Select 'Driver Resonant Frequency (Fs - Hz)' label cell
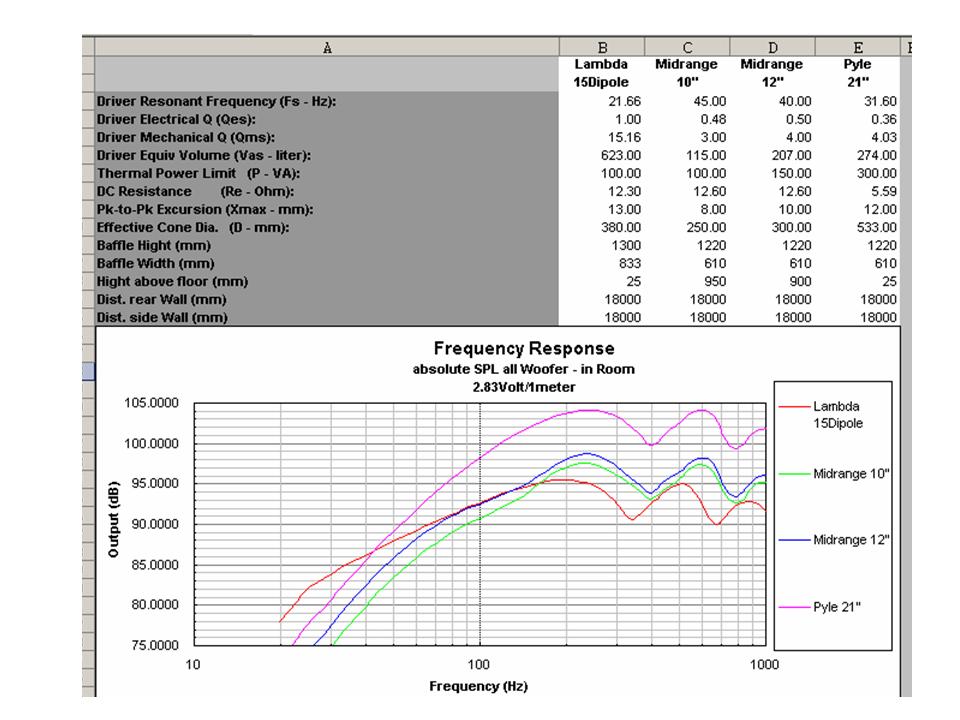The height and width of the screenshot is (720, 960). (x=327, y=101)
